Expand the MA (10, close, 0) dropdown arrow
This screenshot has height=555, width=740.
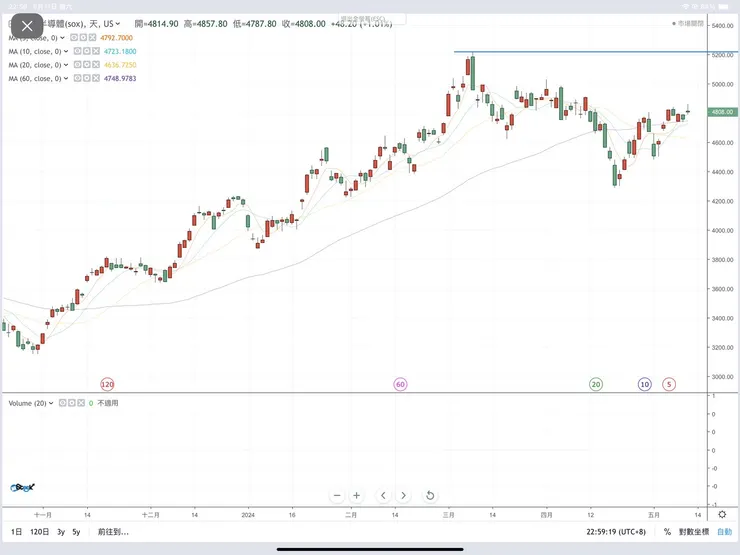tap(66, 51)
